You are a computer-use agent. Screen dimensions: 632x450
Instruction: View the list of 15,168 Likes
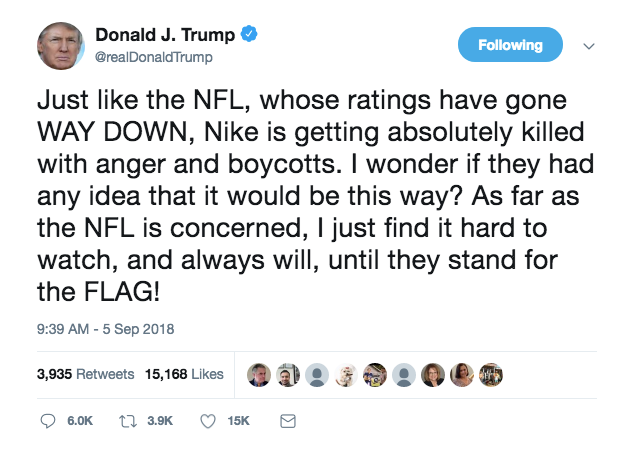coord(183,374)
